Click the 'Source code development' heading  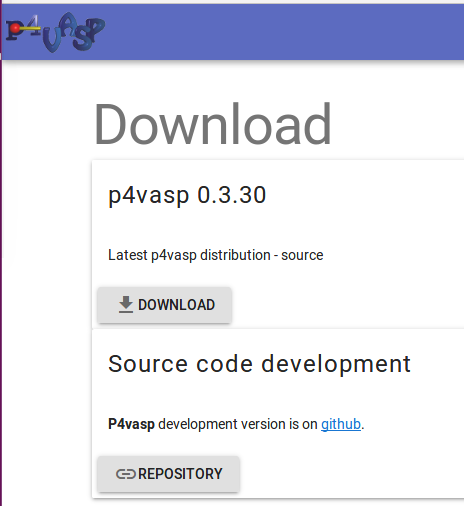click(x=259, y=364)
